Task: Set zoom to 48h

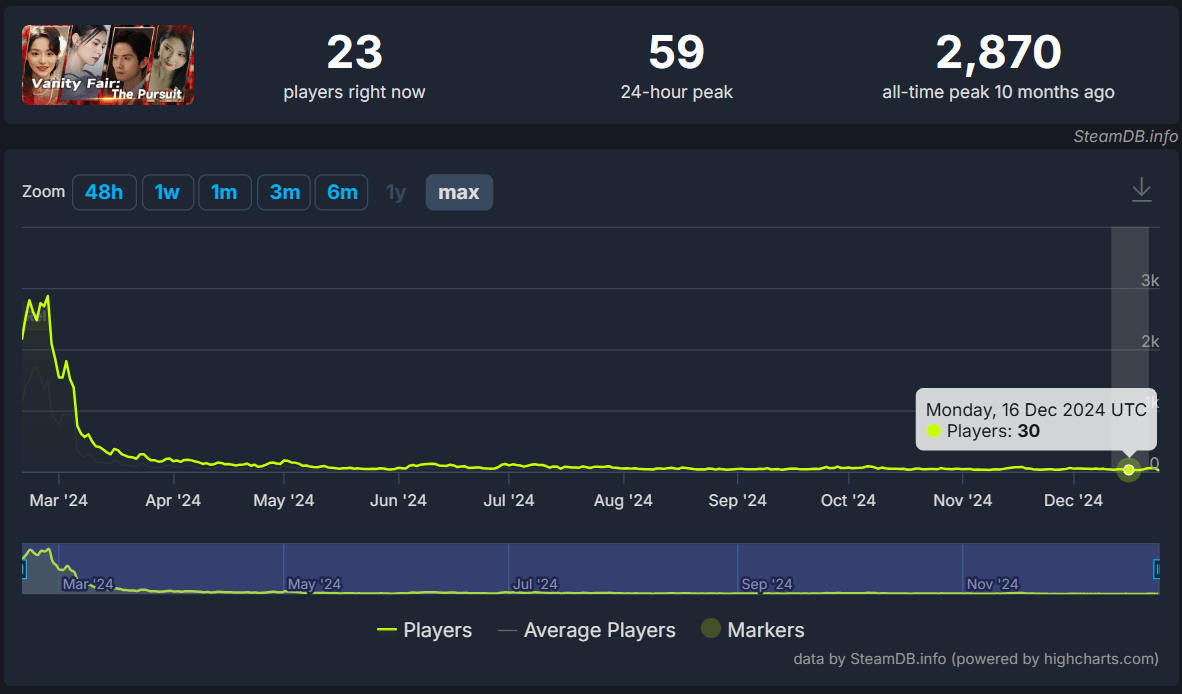Action: point(104,192)
